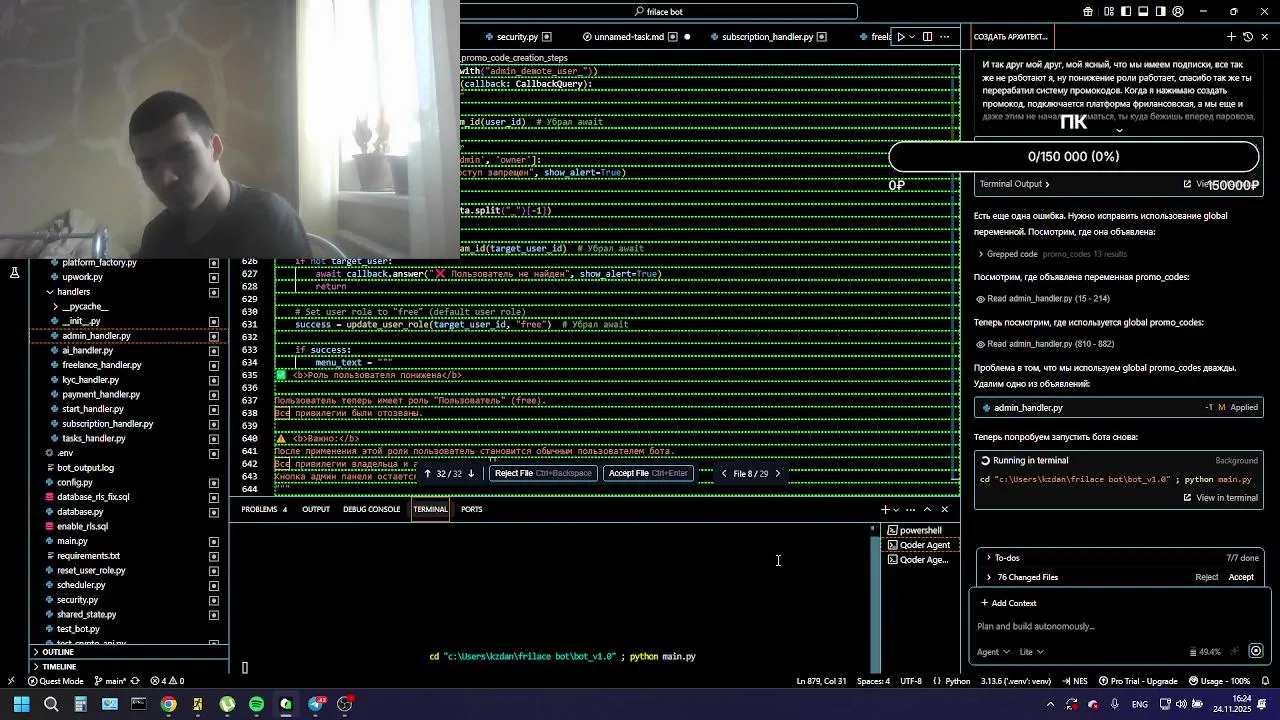Viewport: 1280px width, 720px height.
Task: Open the OUTPUT panel tab
Action: click(x=316, y=510)
